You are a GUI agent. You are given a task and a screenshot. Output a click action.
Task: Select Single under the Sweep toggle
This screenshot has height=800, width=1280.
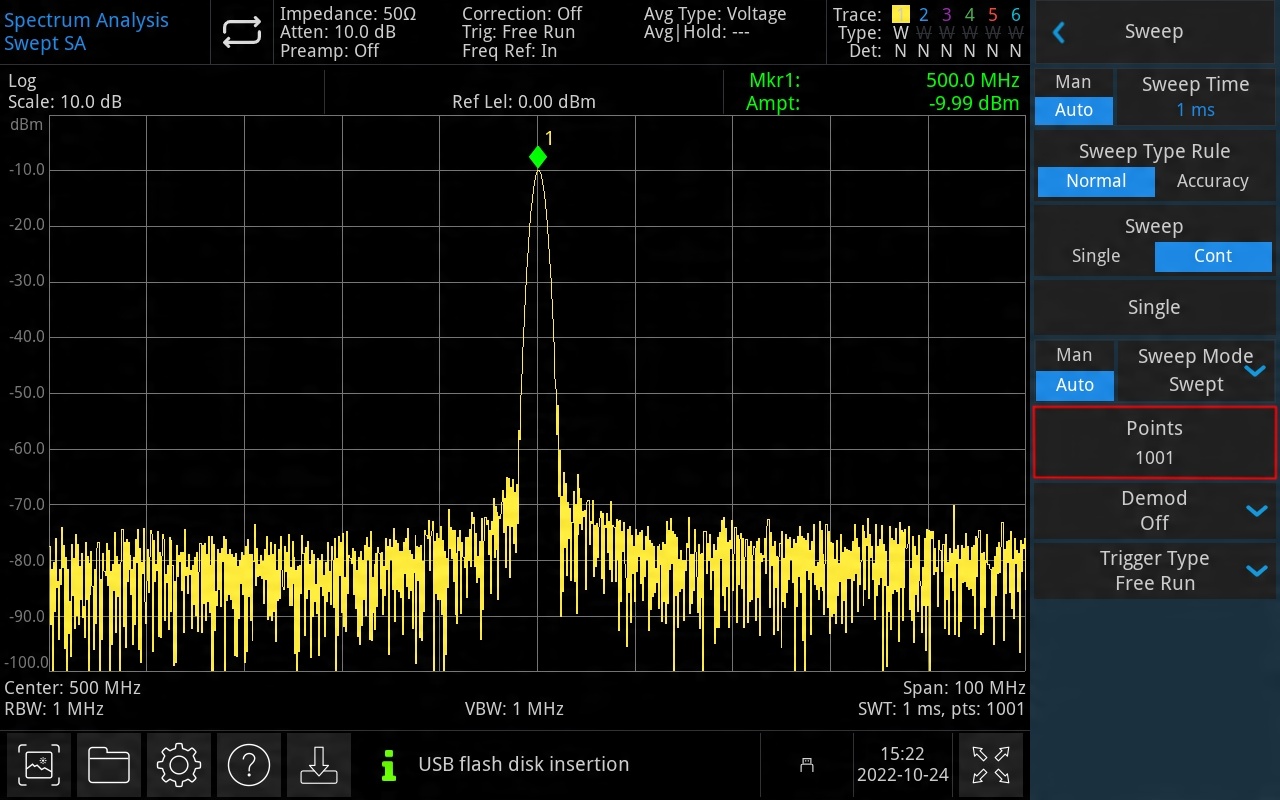[x=1095, y=256]
